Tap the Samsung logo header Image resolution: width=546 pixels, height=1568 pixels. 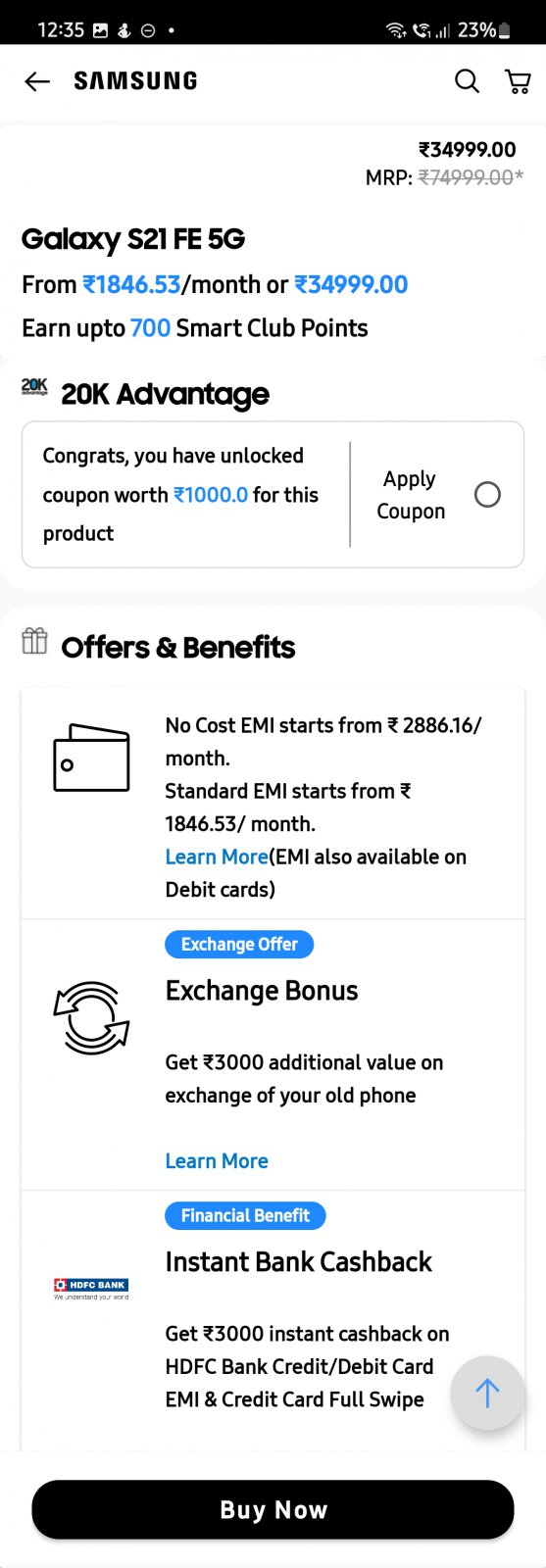pyautogui.click(x=136, y=81)
